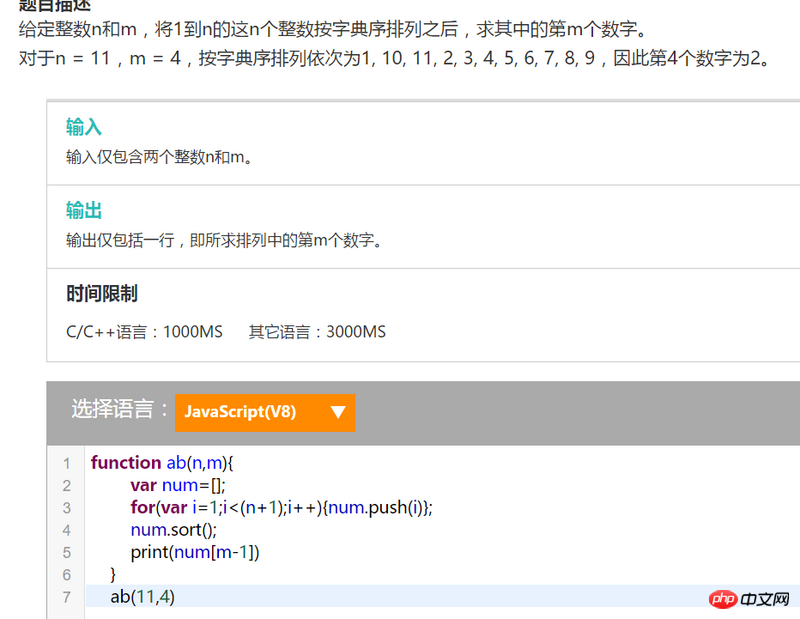Viewport: 800px width, 619px height.
Task: Click the for loop code line
Action: coord(280,508)
